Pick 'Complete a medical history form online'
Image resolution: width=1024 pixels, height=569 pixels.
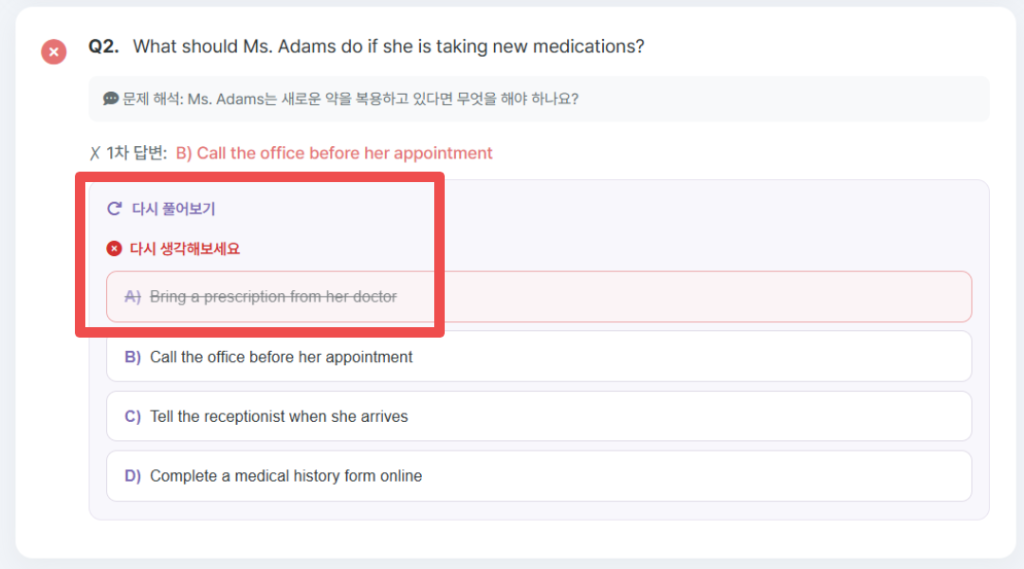pyautogui.click(x=538, y=476)
